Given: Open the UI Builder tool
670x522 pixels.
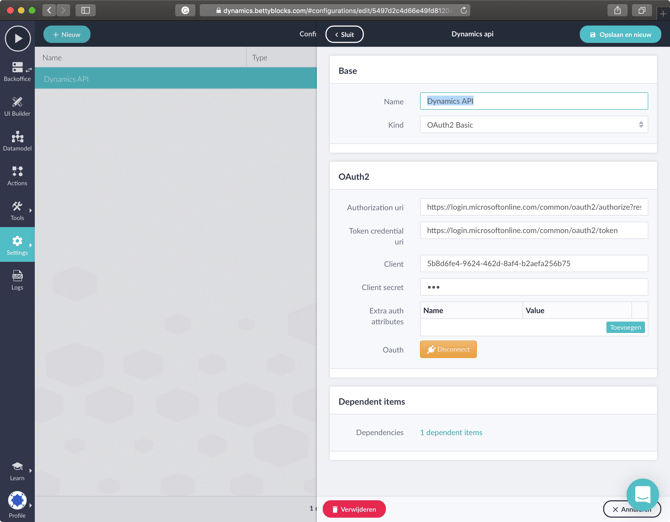Looking at the screenshot, I should 17,106.
